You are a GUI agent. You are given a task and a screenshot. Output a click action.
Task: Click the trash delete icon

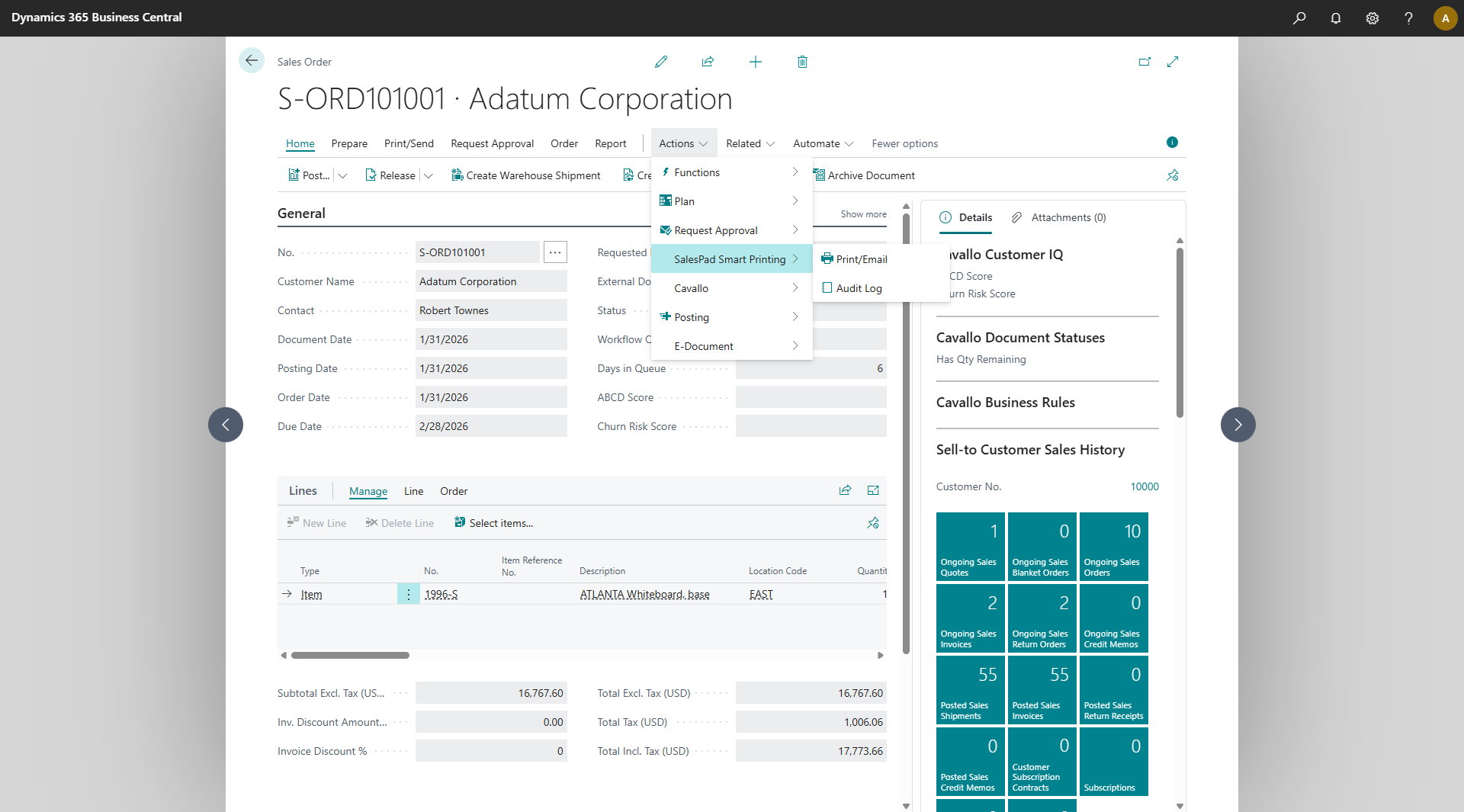tap(802, 62)
